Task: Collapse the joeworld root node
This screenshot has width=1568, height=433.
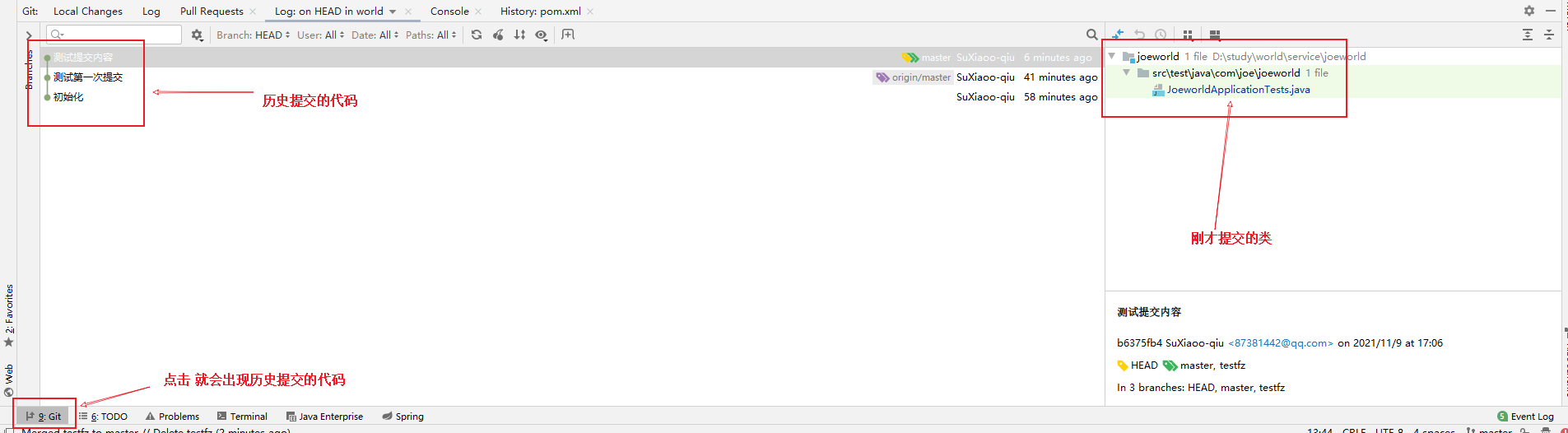Action: click(x=1112, y=56)
